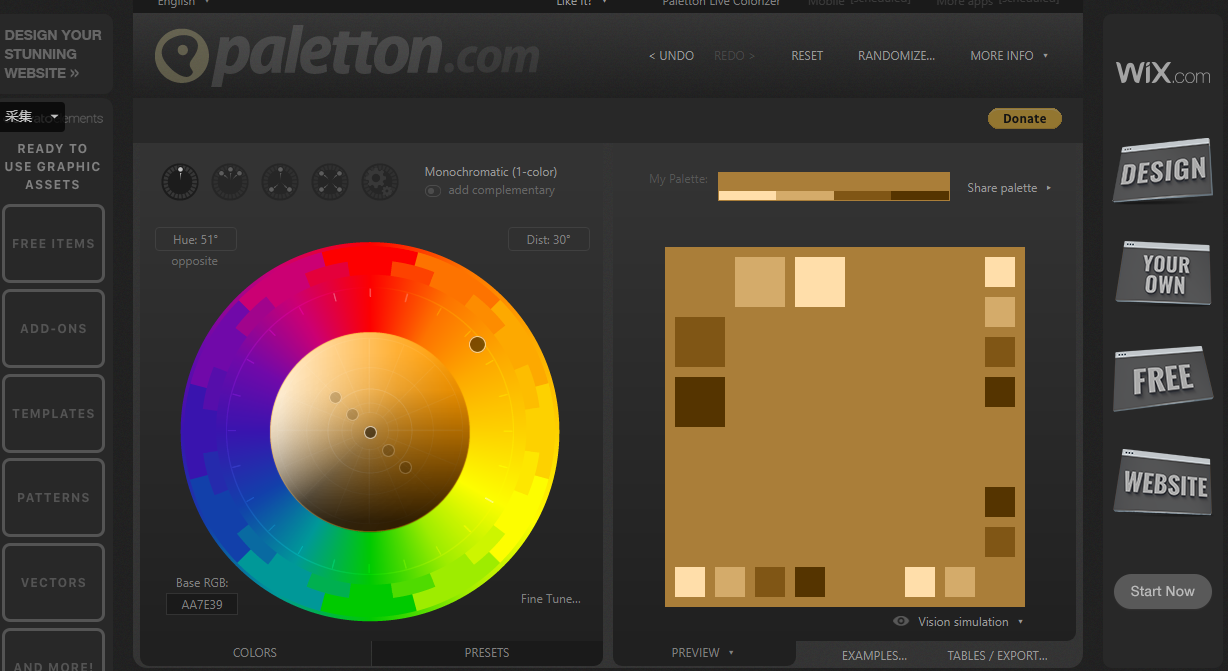Click the Paletton logo icon
Viewport: 1228px width, 671px height.
click(181, 56)
